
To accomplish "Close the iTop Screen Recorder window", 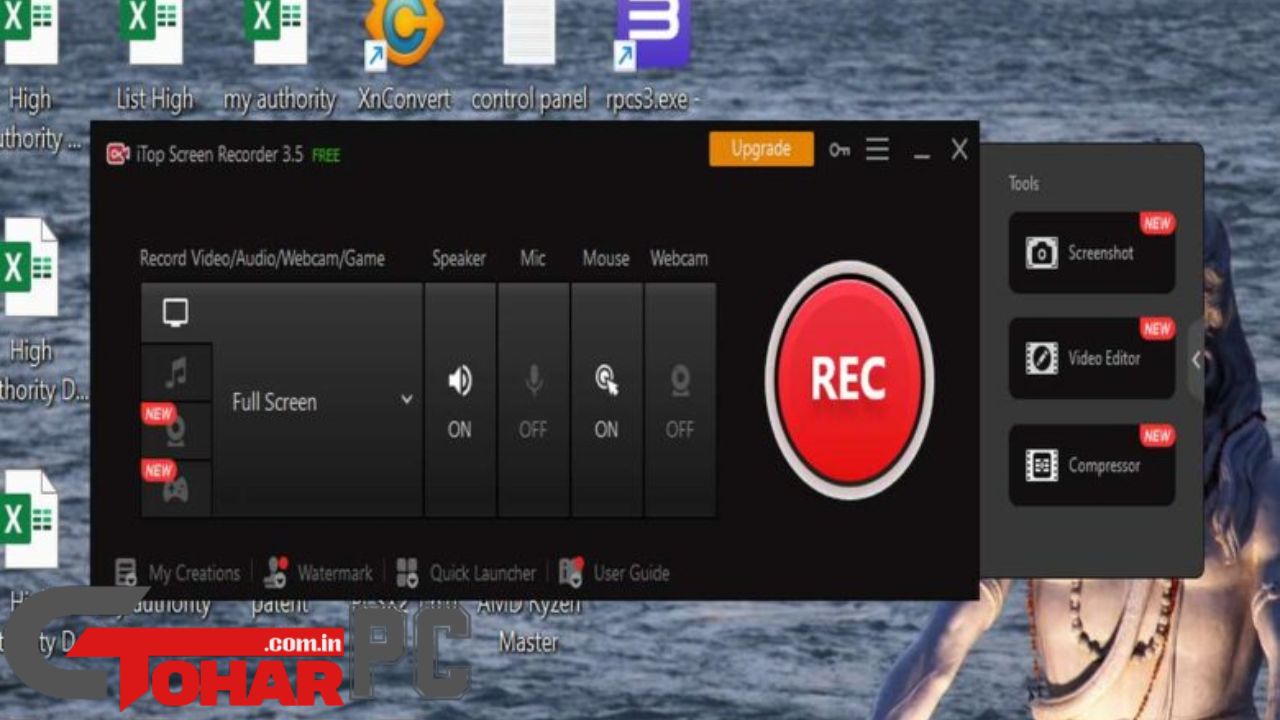I will click(x=959, y=150).
